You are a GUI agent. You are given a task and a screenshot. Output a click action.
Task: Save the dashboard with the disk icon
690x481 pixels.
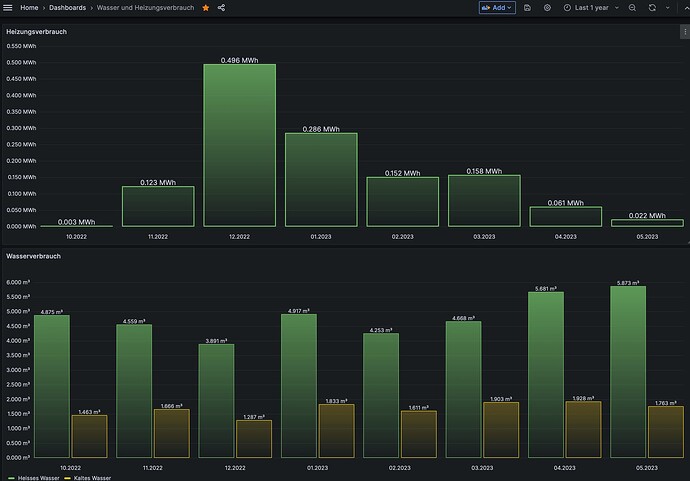coord(527,7)
